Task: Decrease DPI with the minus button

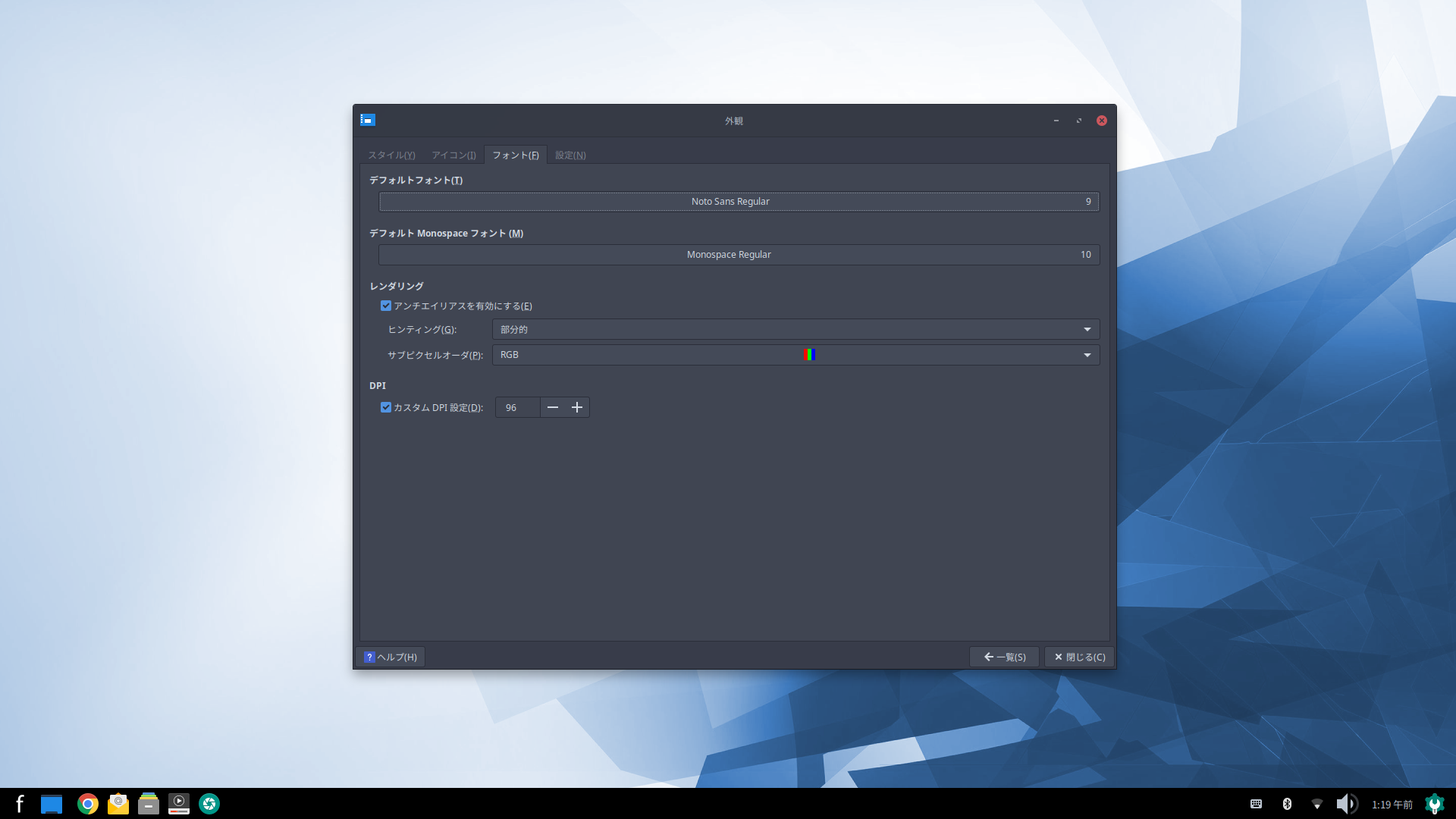Action: [553, 408]
